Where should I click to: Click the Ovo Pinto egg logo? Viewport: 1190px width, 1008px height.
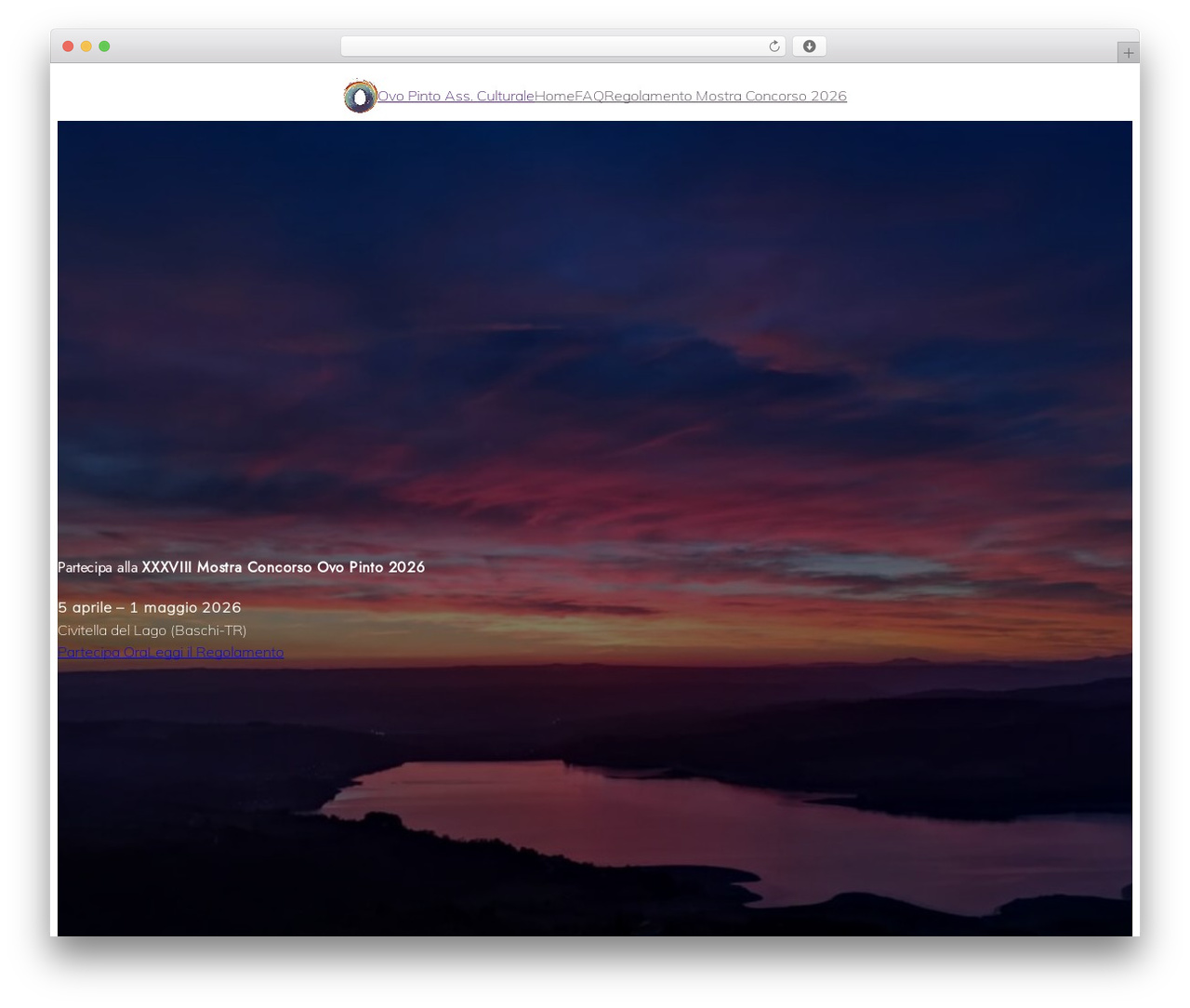pos(360,96)
